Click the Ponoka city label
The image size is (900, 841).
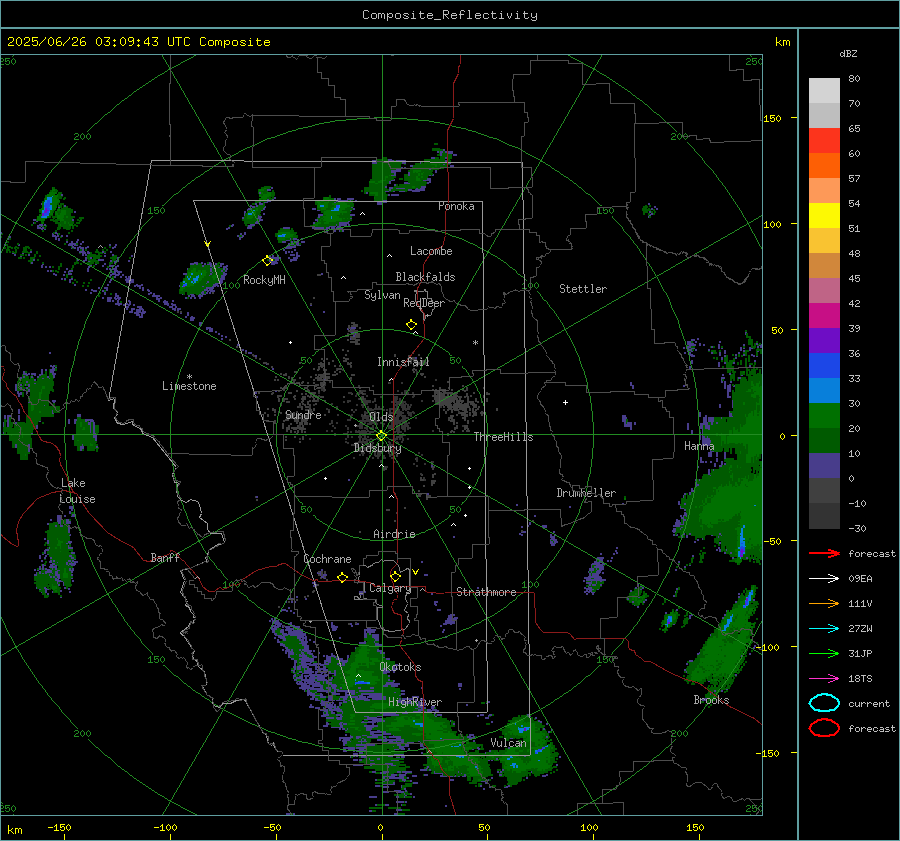click(456, 206)
